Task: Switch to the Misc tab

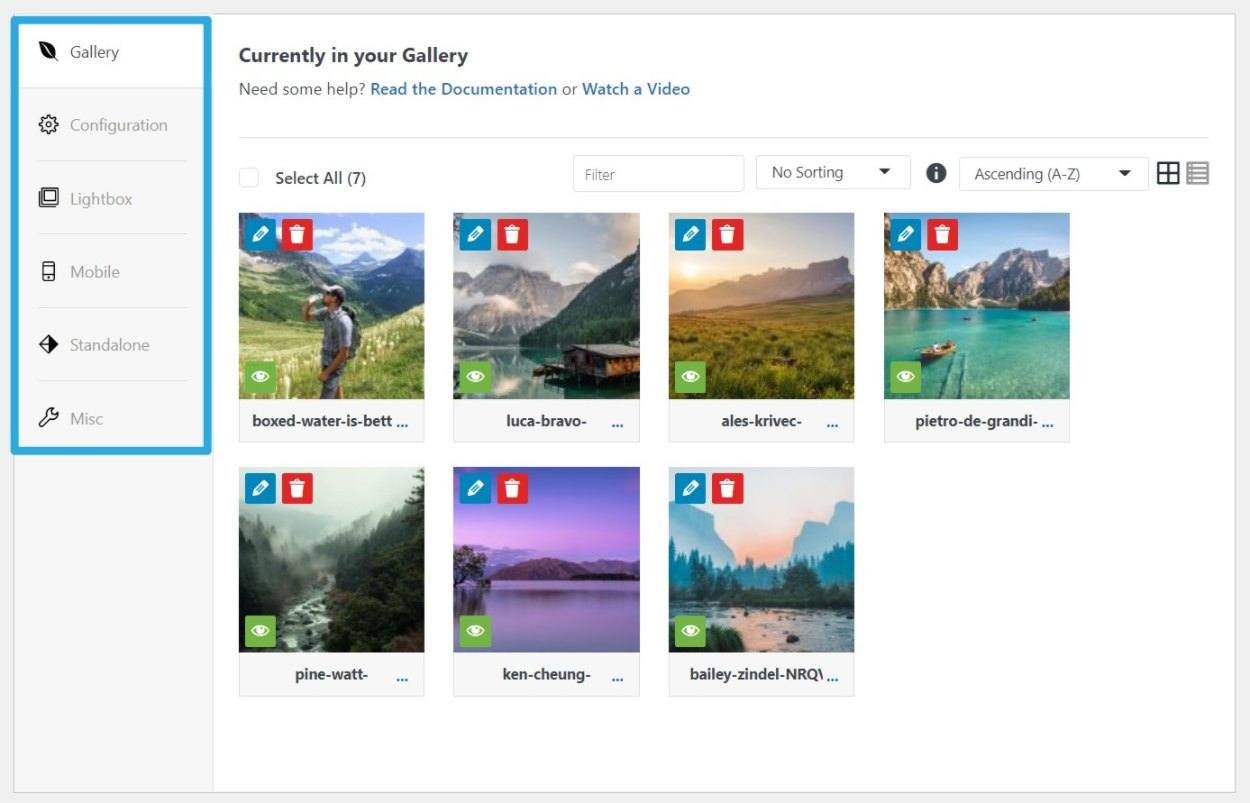Action: [x=86, y=418]
